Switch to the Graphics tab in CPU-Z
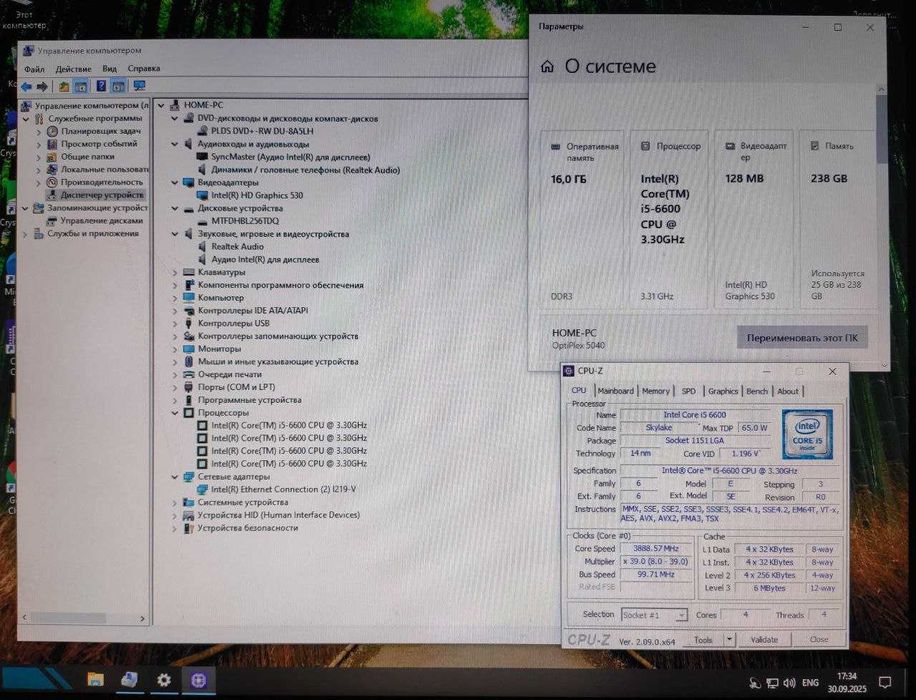Viewport: 916px width, 700px height. tap(723, 391)
